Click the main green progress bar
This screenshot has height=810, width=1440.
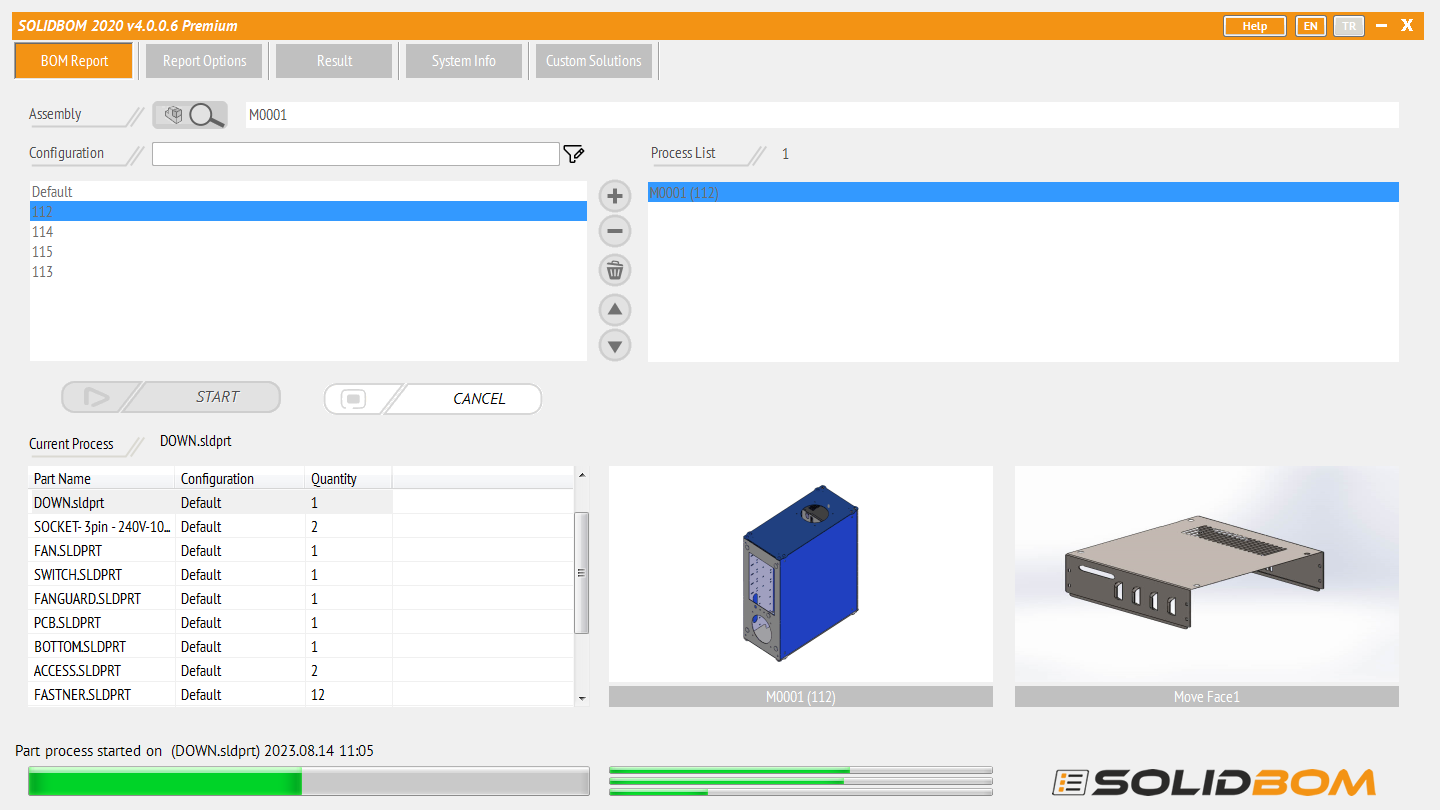tap(308, 782)
